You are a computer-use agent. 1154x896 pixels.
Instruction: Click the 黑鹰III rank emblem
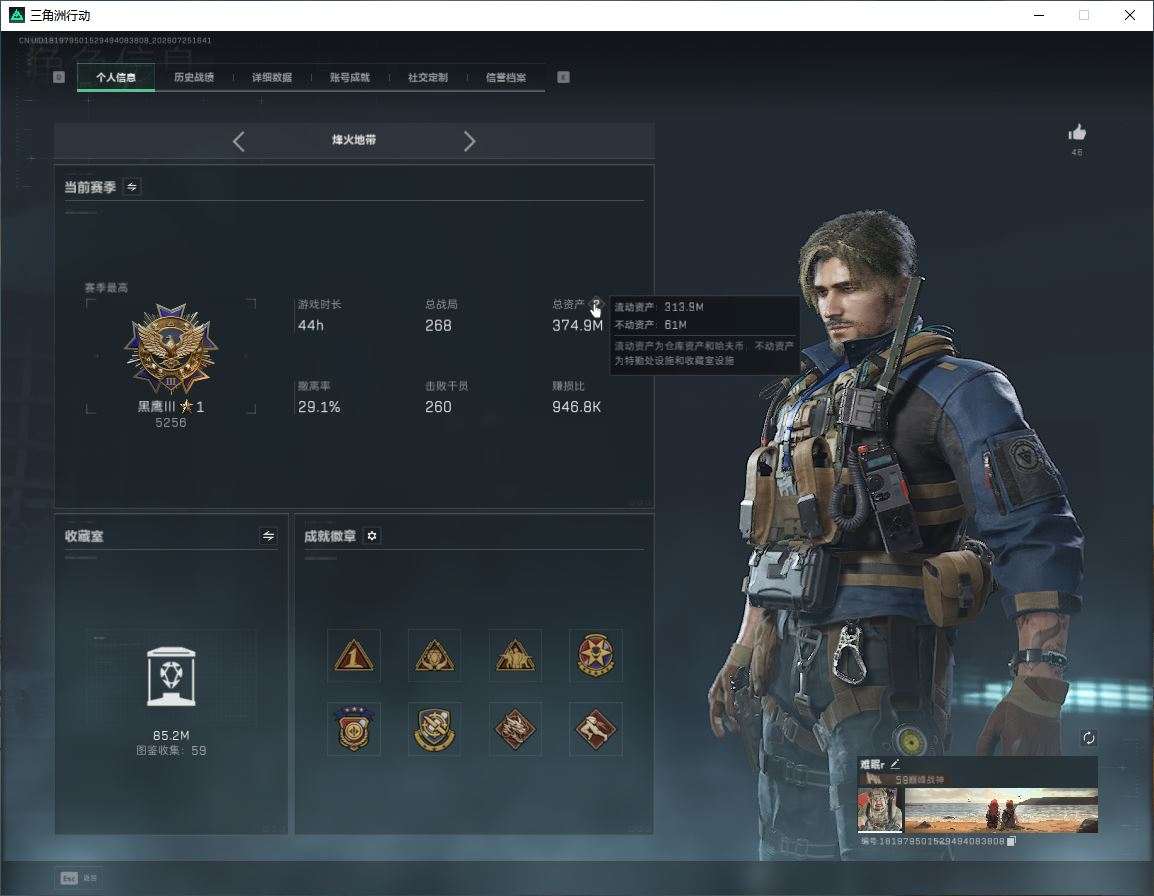click(171, 349)
